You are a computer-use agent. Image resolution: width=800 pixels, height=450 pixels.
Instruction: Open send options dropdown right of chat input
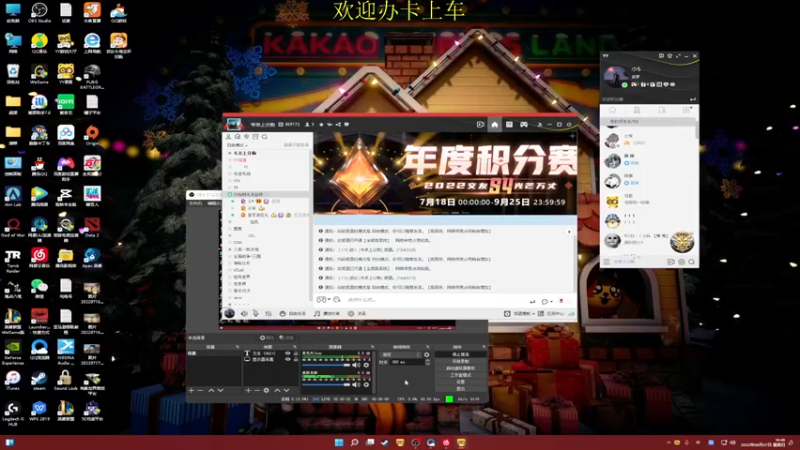(552, 302)
